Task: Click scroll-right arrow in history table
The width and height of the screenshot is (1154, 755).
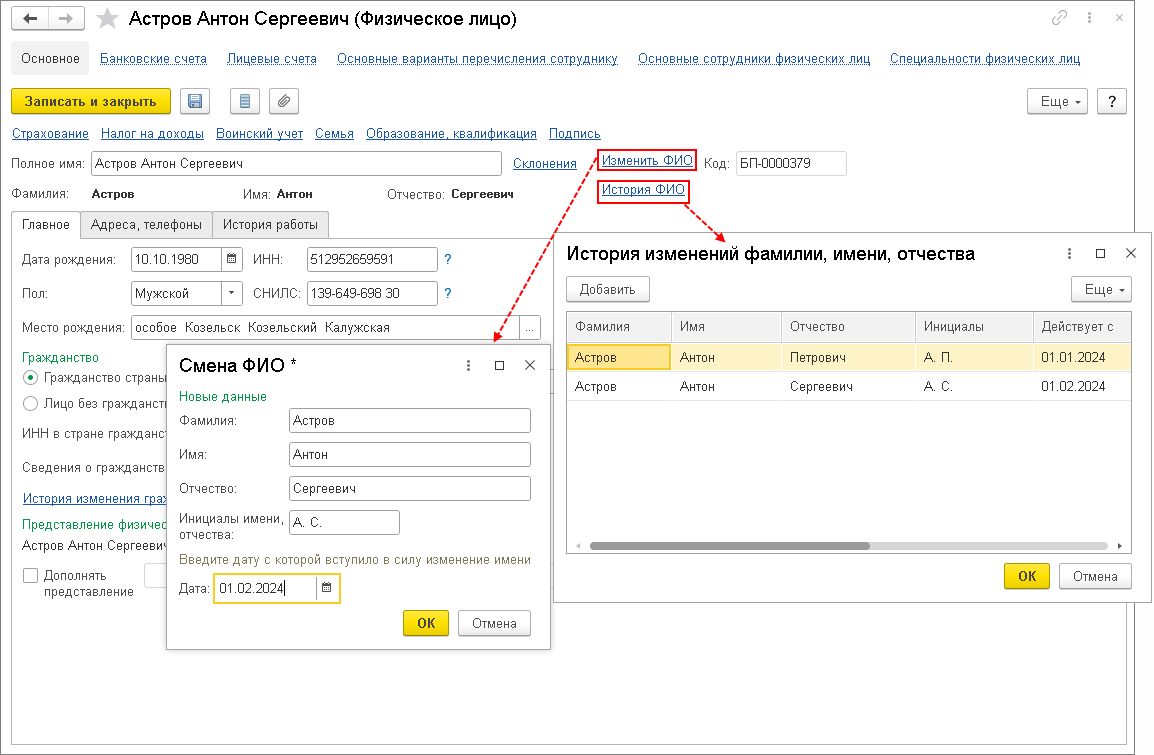Action: (x=1119, y=546)
